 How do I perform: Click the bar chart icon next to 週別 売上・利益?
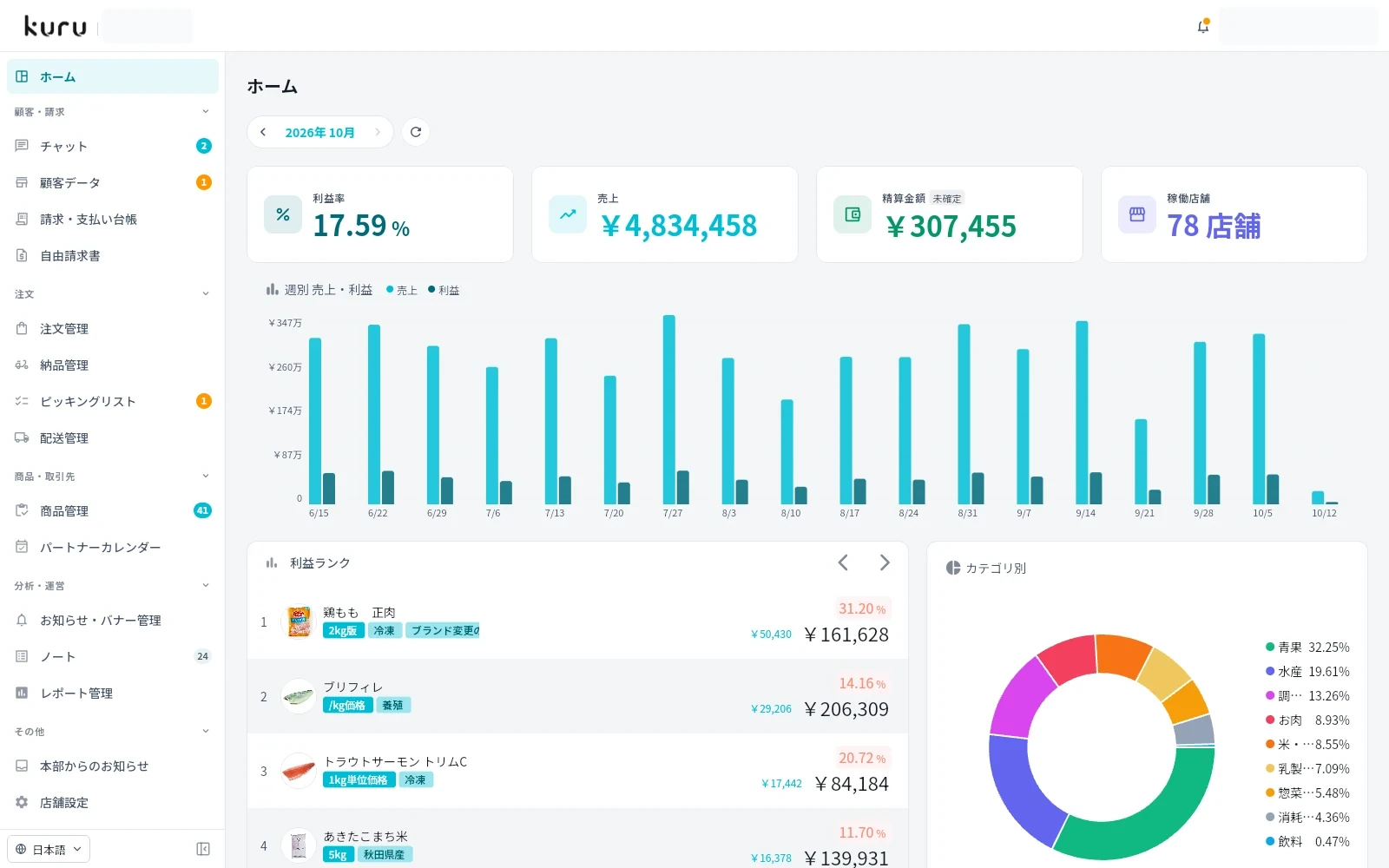272,289
